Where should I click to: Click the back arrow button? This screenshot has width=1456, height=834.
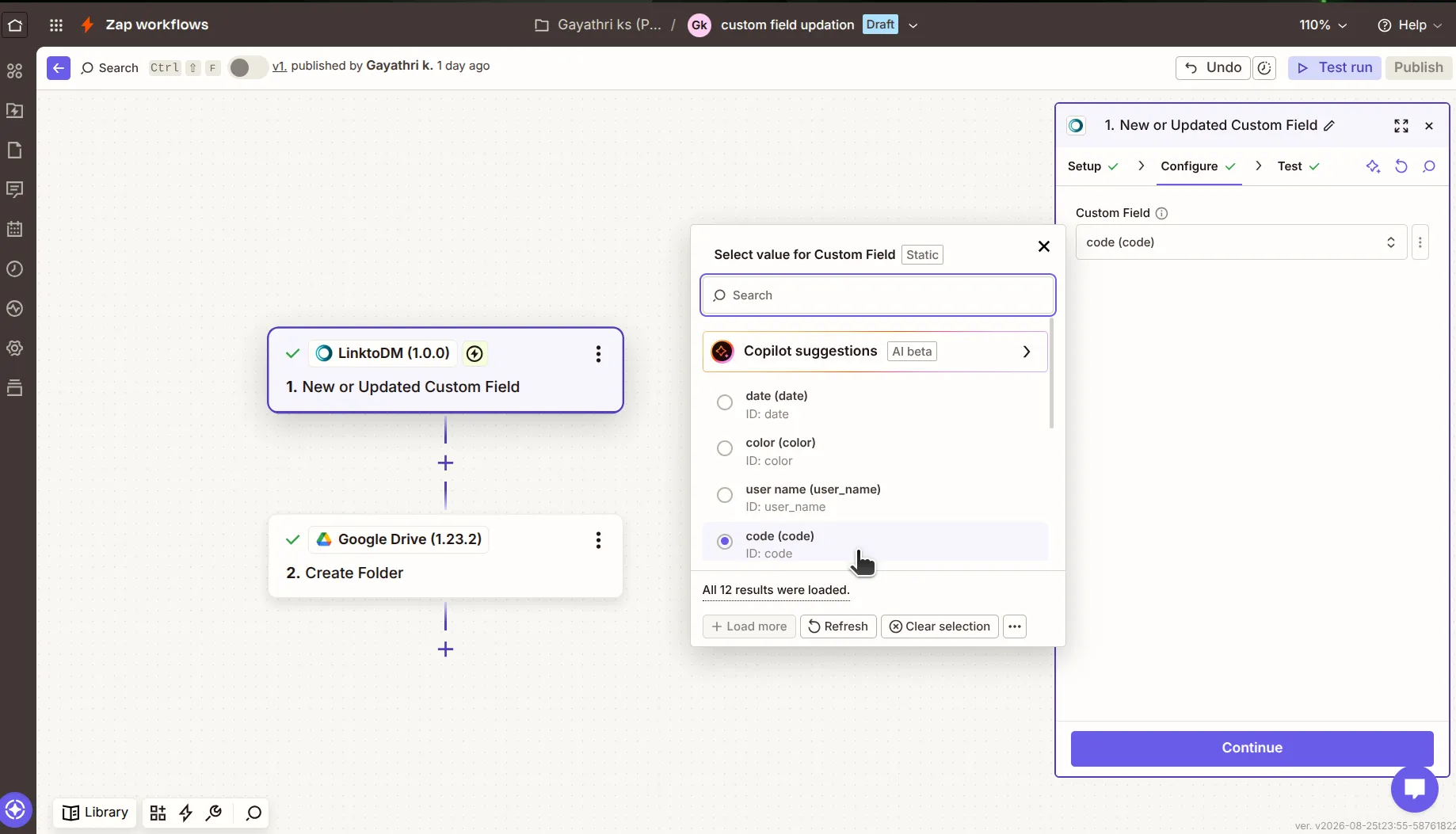tap(59, 67)
